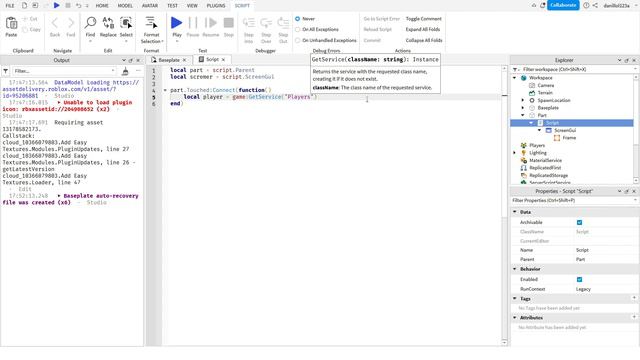The height and width of the screenshot is (360, 640).
Task: Expand the Baseplate tree node
Action: (523, 108)
